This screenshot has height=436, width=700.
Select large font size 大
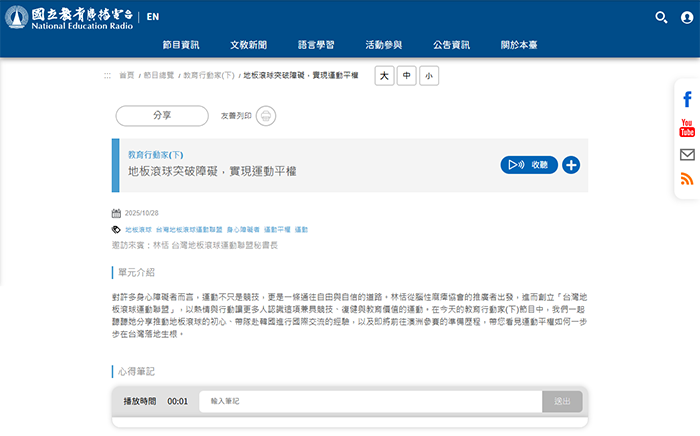coord(384,76)
